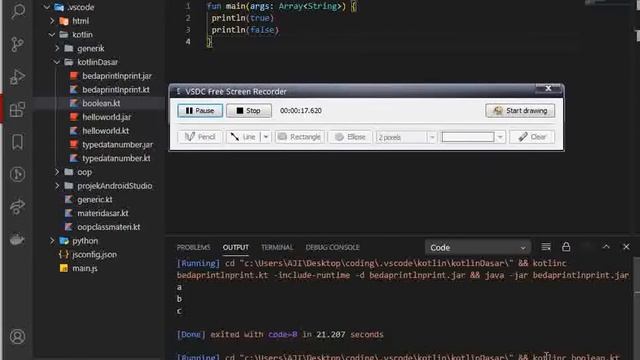Open generic.kt file
Viewport: 640px width, 360px height.
(95, 200)
